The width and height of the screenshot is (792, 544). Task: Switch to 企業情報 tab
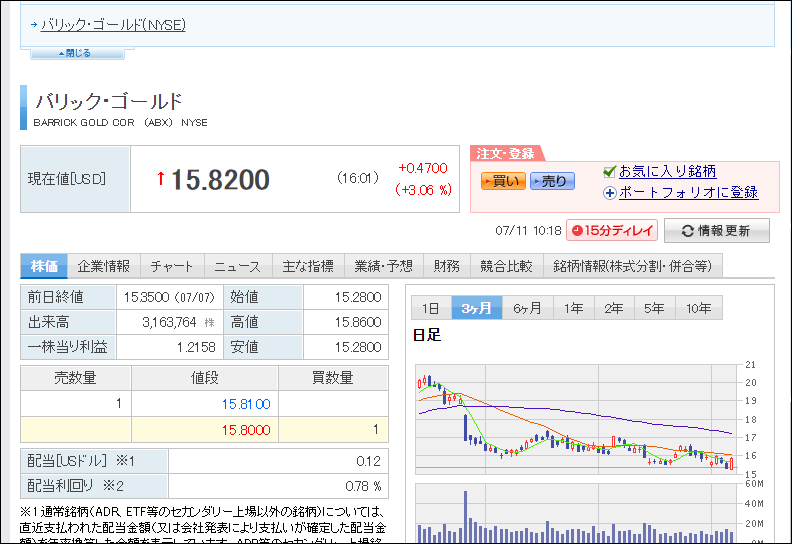point(104,266)
